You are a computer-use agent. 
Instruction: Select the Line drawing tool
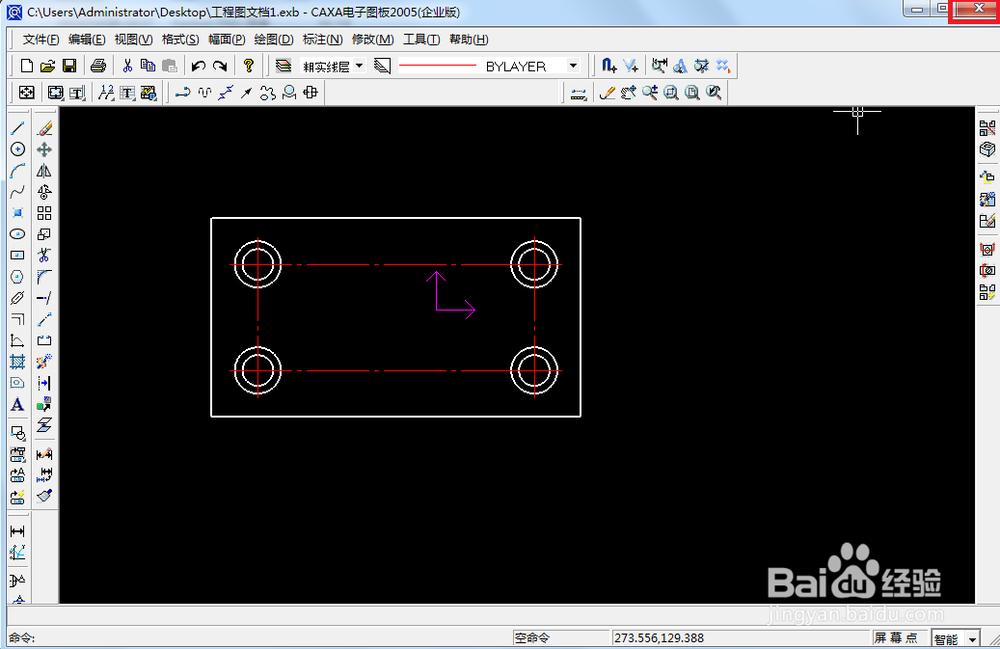coord(18,128)
